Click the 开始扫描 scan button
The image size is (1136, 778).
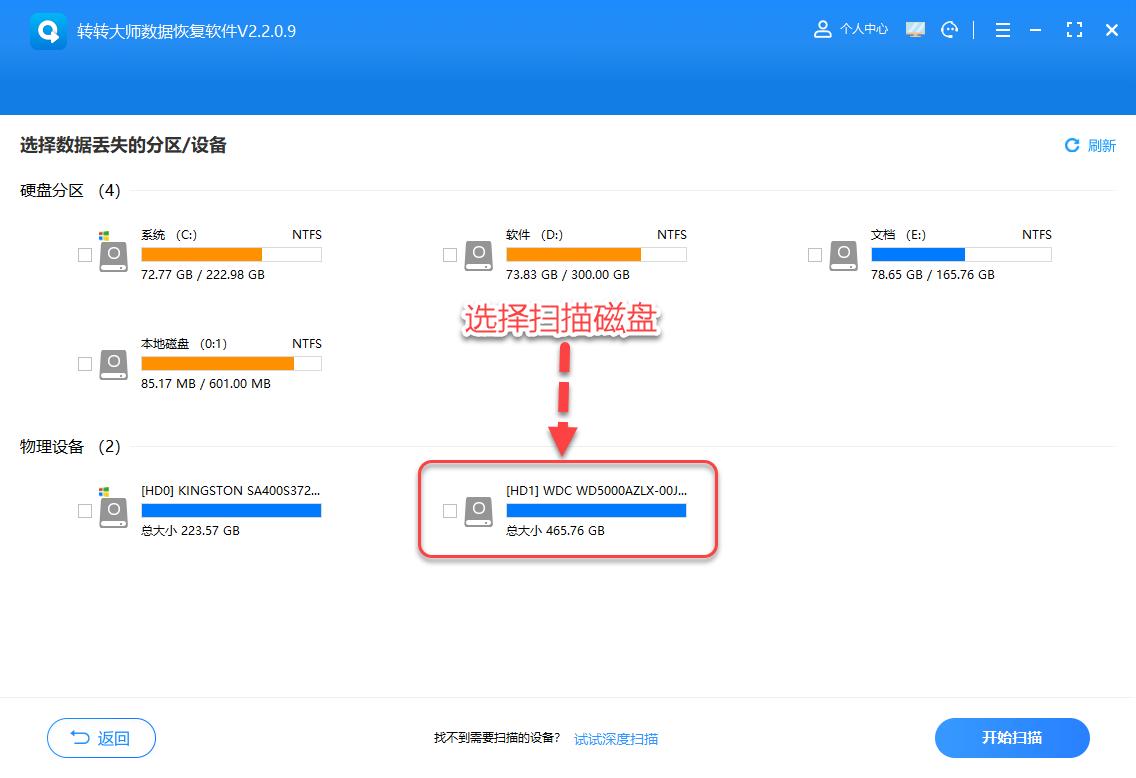click(1012, 737)
